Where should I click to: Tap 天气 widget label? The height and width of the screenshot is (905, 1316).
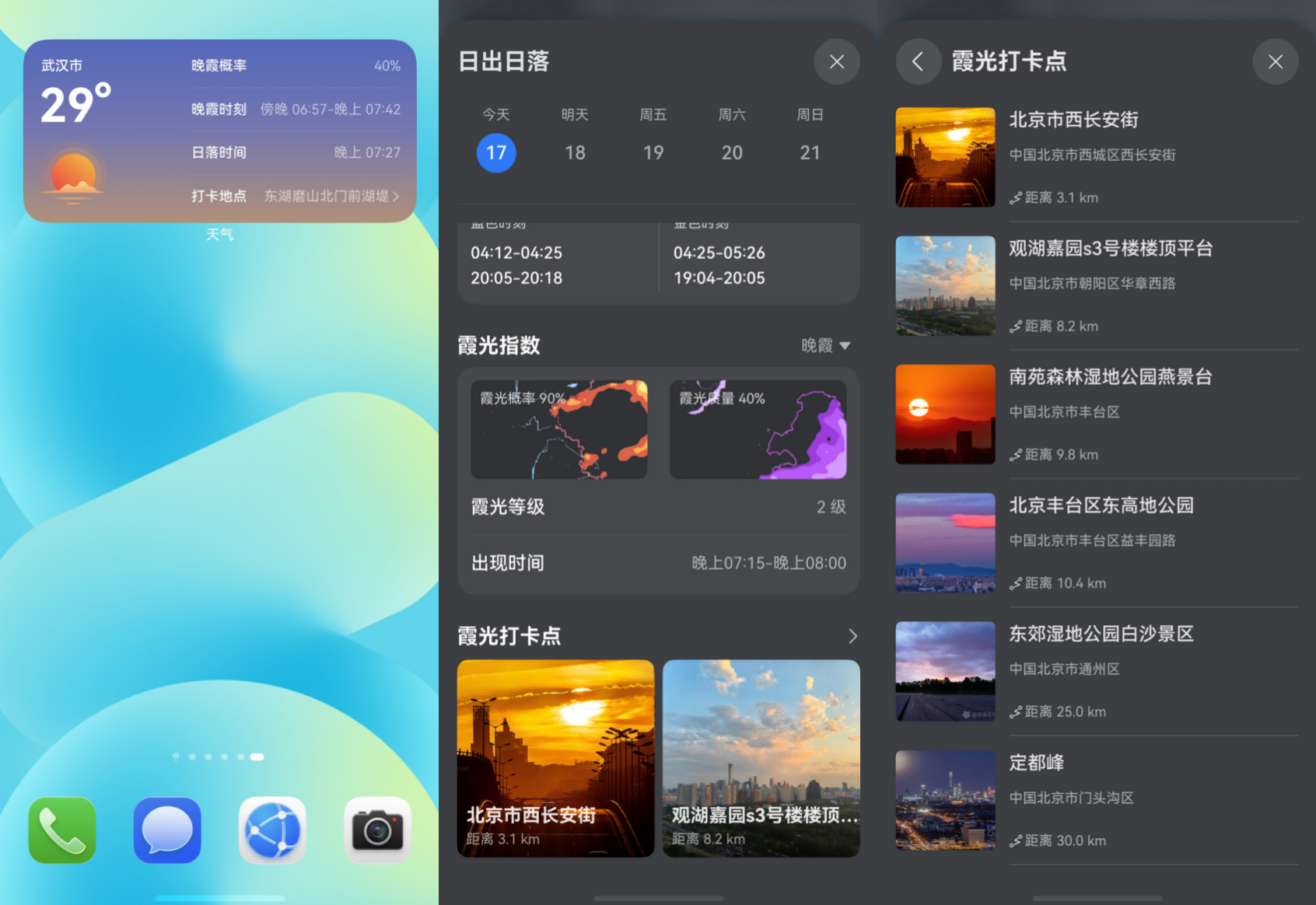click(219, 235)
